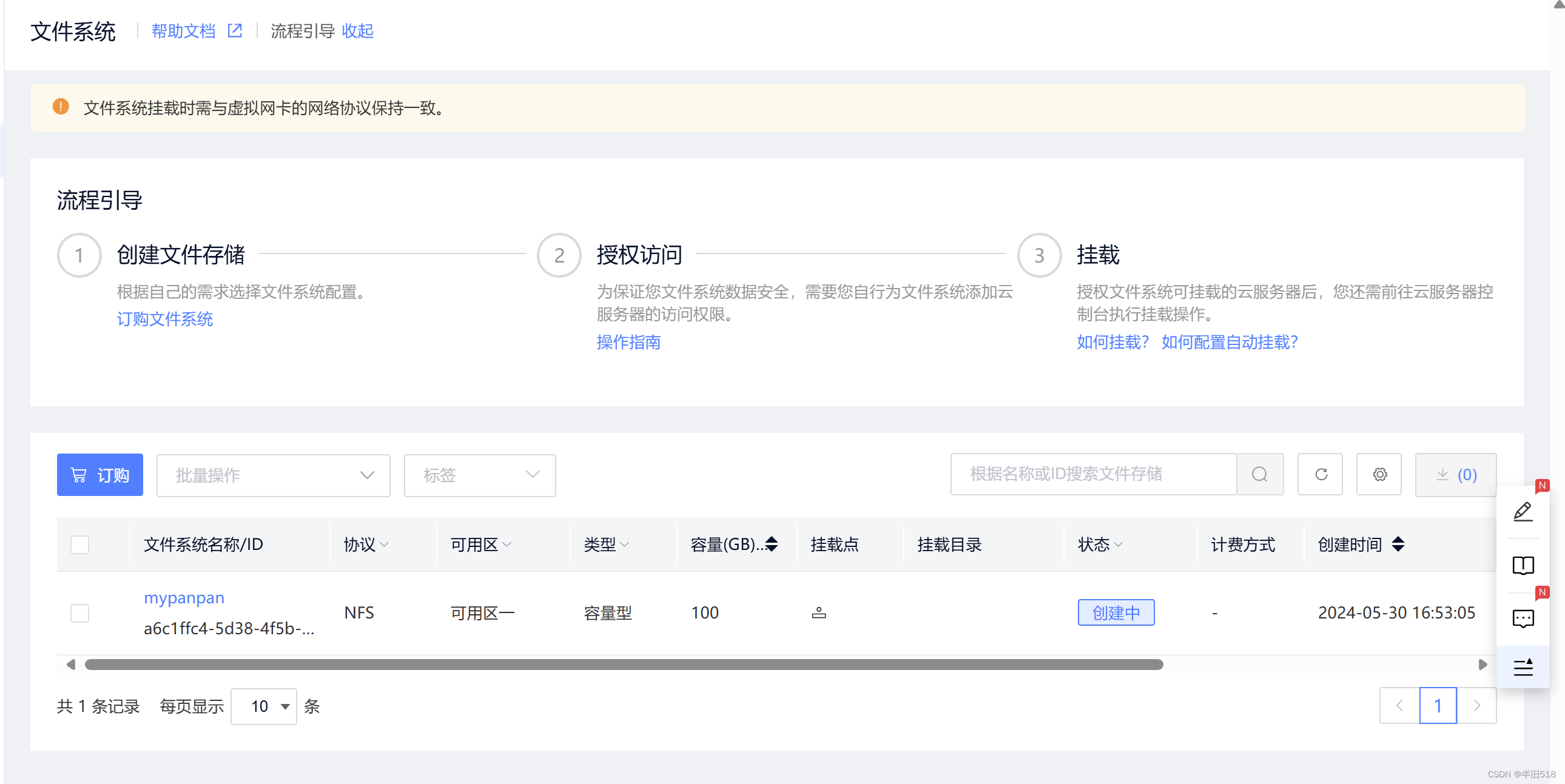Screen dimensions: 1565x784
Task: Click the pencil edit sidebar icon
Action: (1523, 512)
